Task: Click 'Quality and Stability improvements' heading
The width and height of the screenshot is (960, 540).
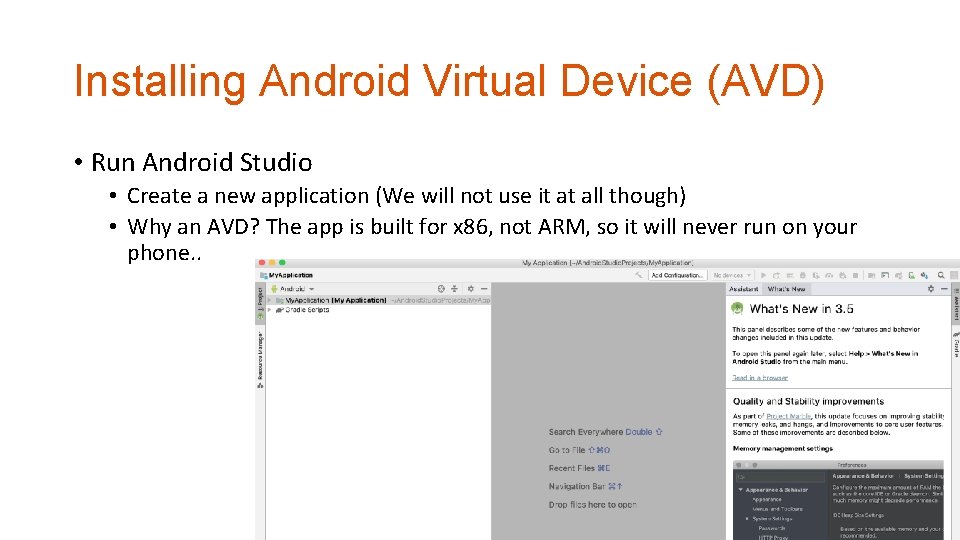Action: 808,402
